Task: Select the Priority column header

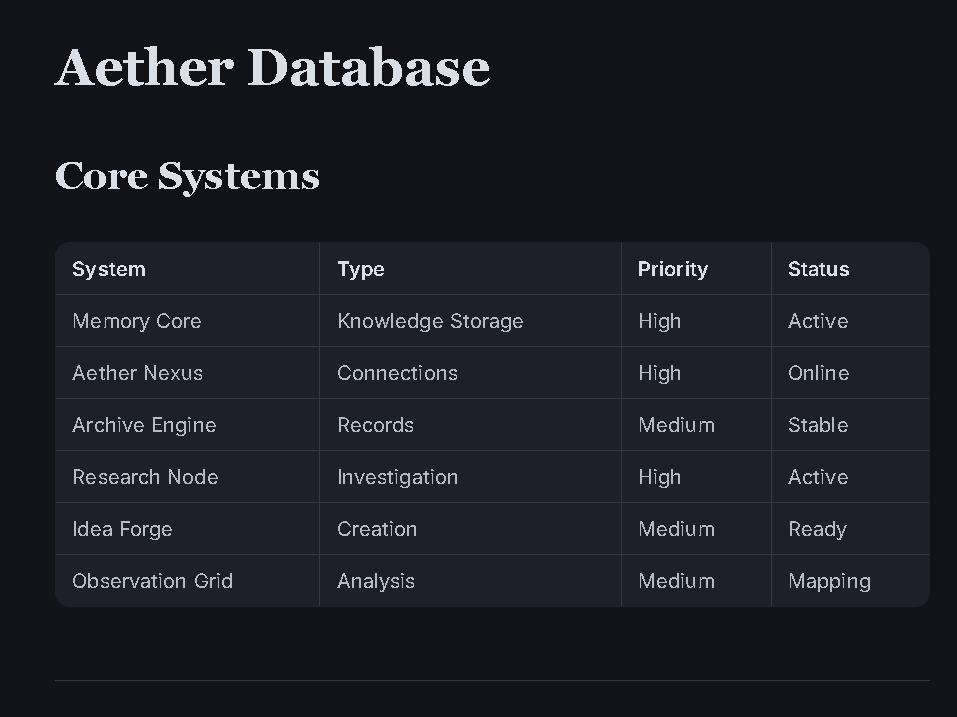Action: pos(696,268)
